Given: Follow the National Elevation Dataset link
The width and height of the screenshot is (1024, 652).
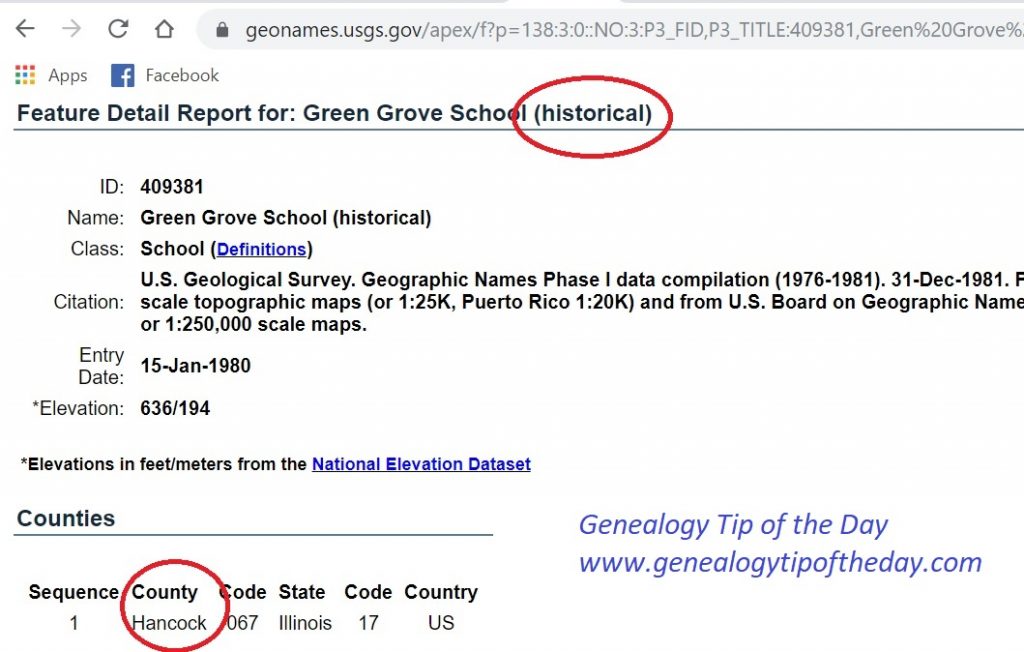Looking at the screenshot, I should (x=421, y=464).
